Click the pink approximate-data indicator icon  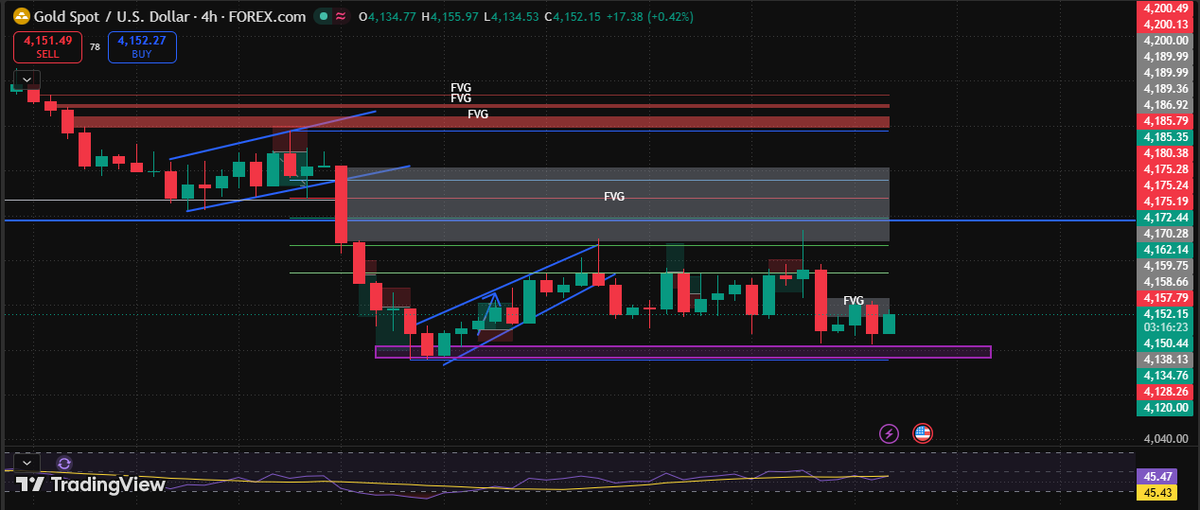pos(342,17)
